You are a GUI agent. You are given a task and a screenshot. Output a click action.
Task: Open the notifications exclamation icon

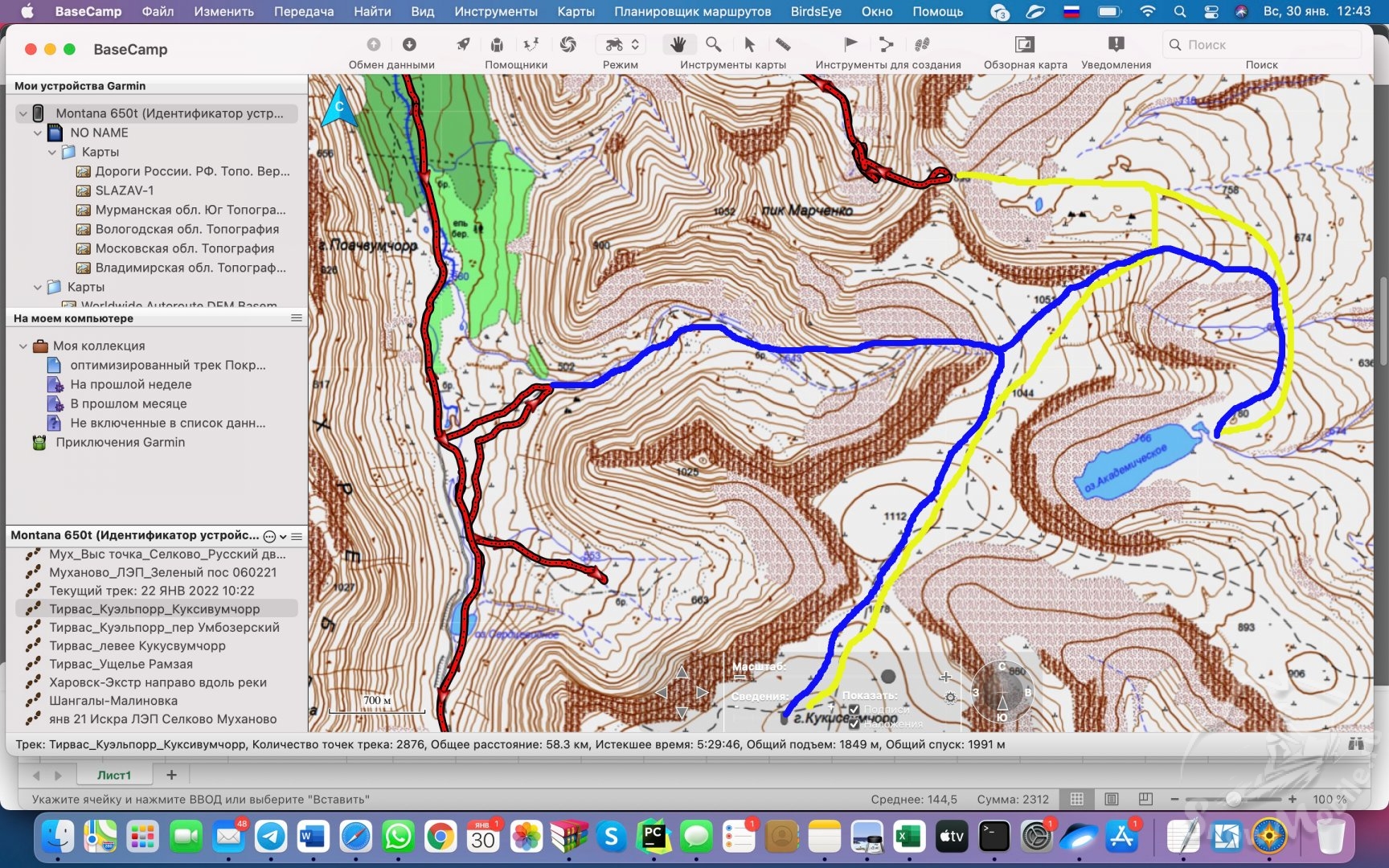pos(1116,44)
